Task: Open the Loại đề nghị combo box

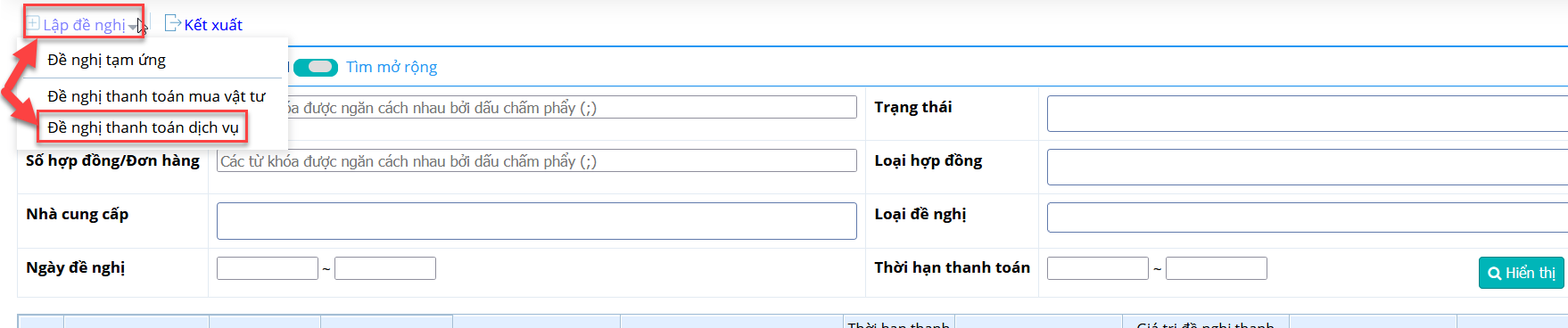Action: pos(1307,217)
